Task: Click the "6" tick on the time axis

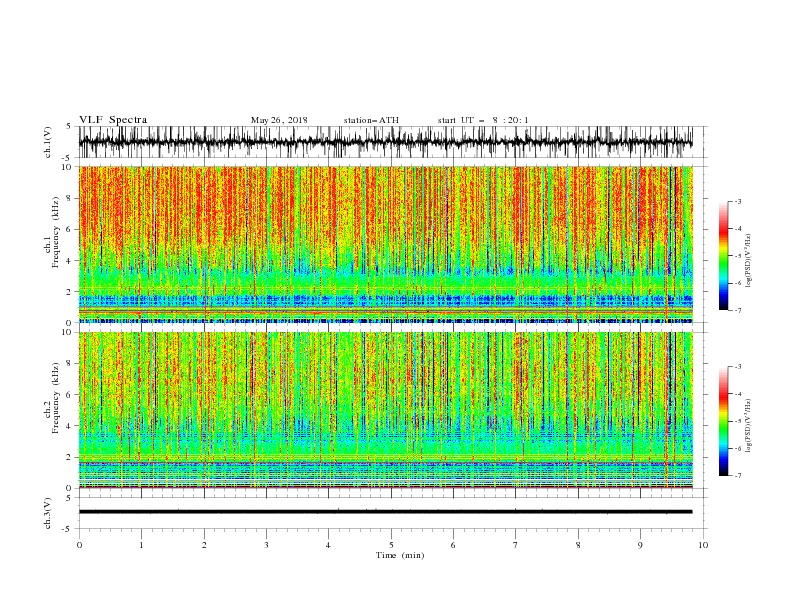Action: (453, 545)
